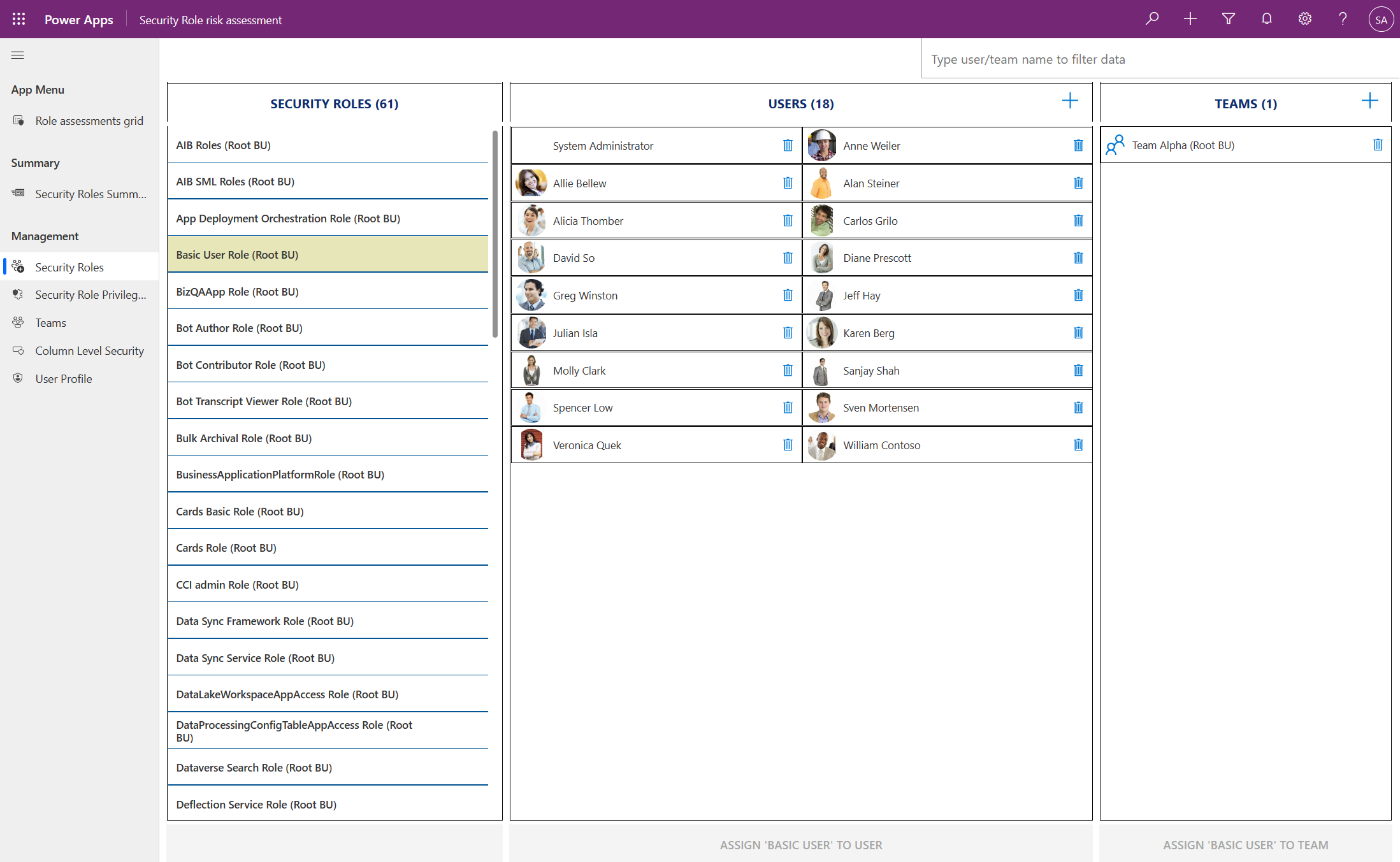The height and width of the screenshot is (862, 1400).
Task: Collapse the sidebar with the hamburger icon
Action: [x=18, y=55]
